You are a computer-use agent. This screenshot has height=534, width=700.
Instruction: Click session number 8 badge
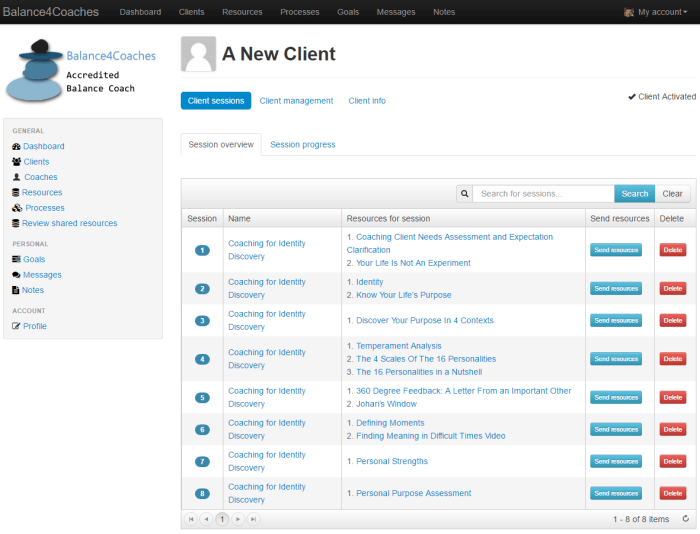pos(202,493)
